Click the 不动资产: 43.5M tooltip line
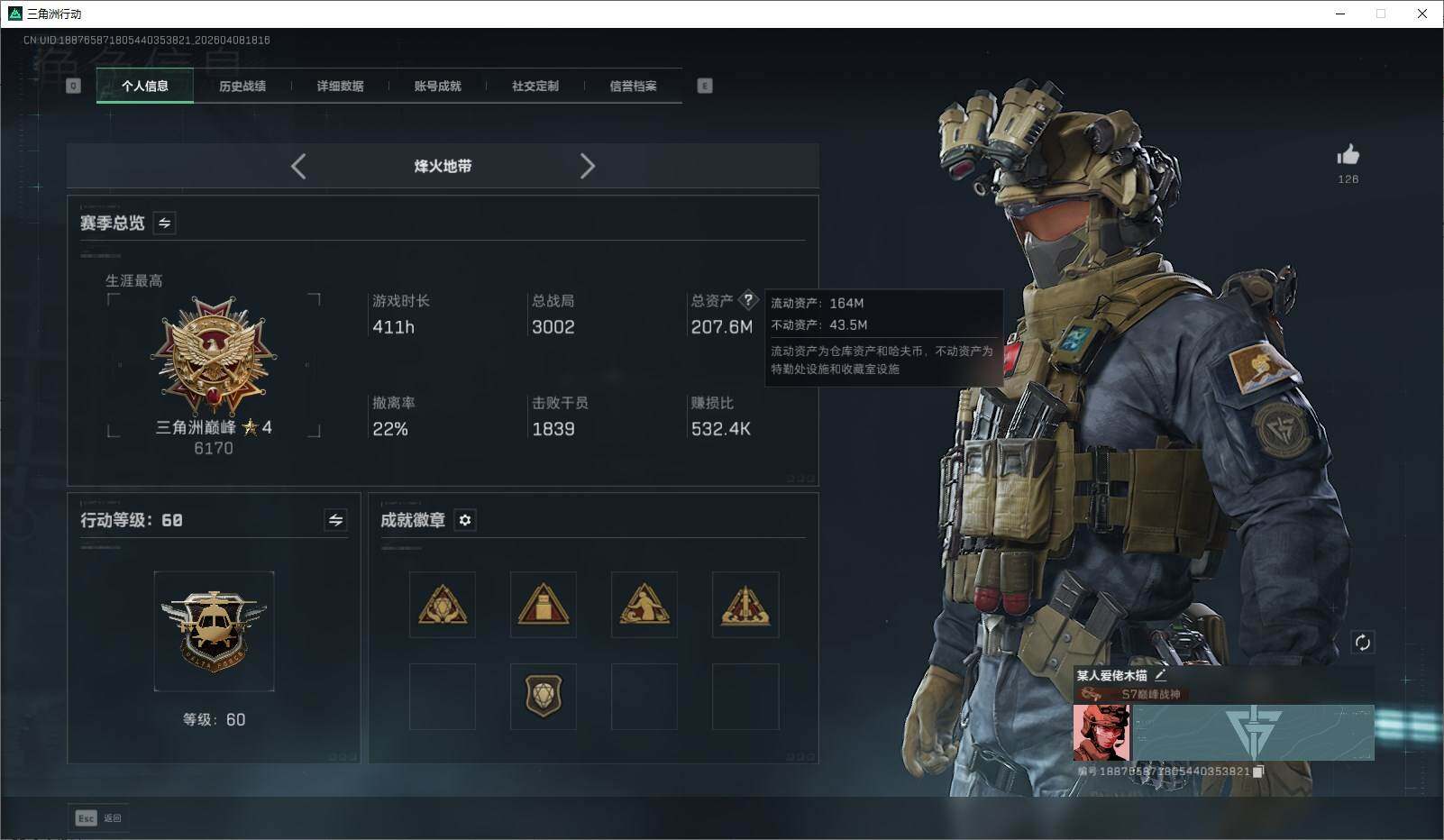The height and width of the screenshot is (840, 1444). (x=819, y=324)
